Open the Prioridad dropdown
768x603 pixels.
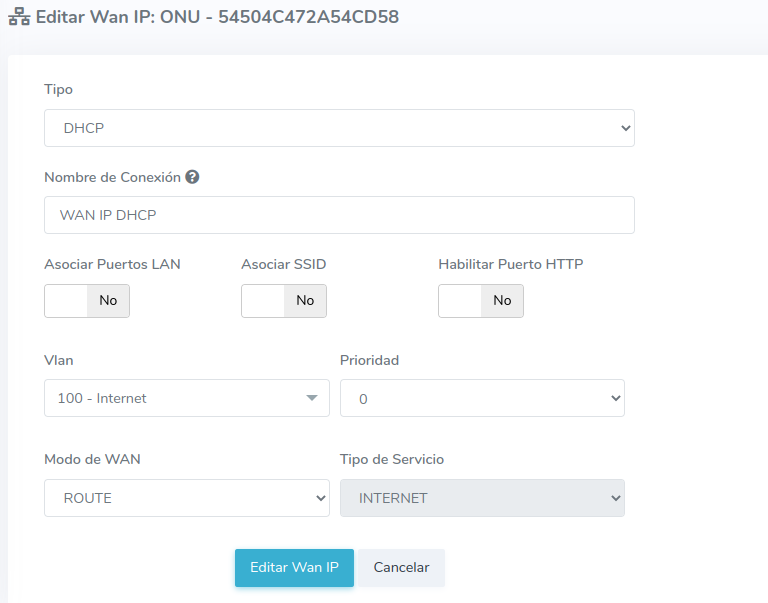482,398
